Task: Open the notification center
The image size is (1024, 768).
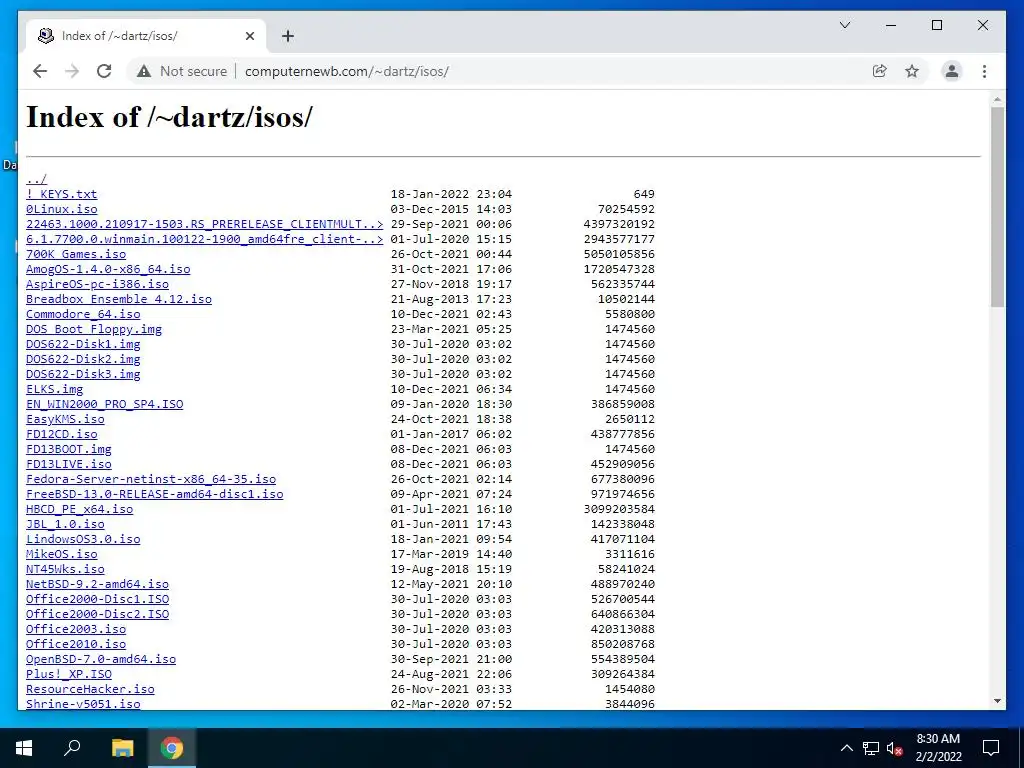Action: point(991,748)
